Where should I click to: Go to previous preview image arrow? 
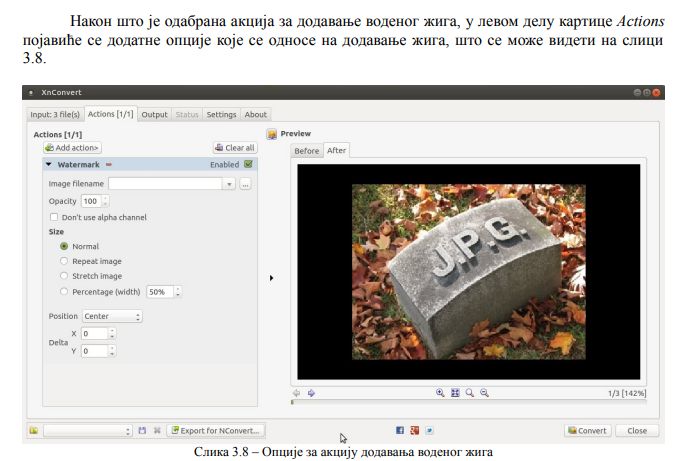pyautogui.click(x=296, y=393)
